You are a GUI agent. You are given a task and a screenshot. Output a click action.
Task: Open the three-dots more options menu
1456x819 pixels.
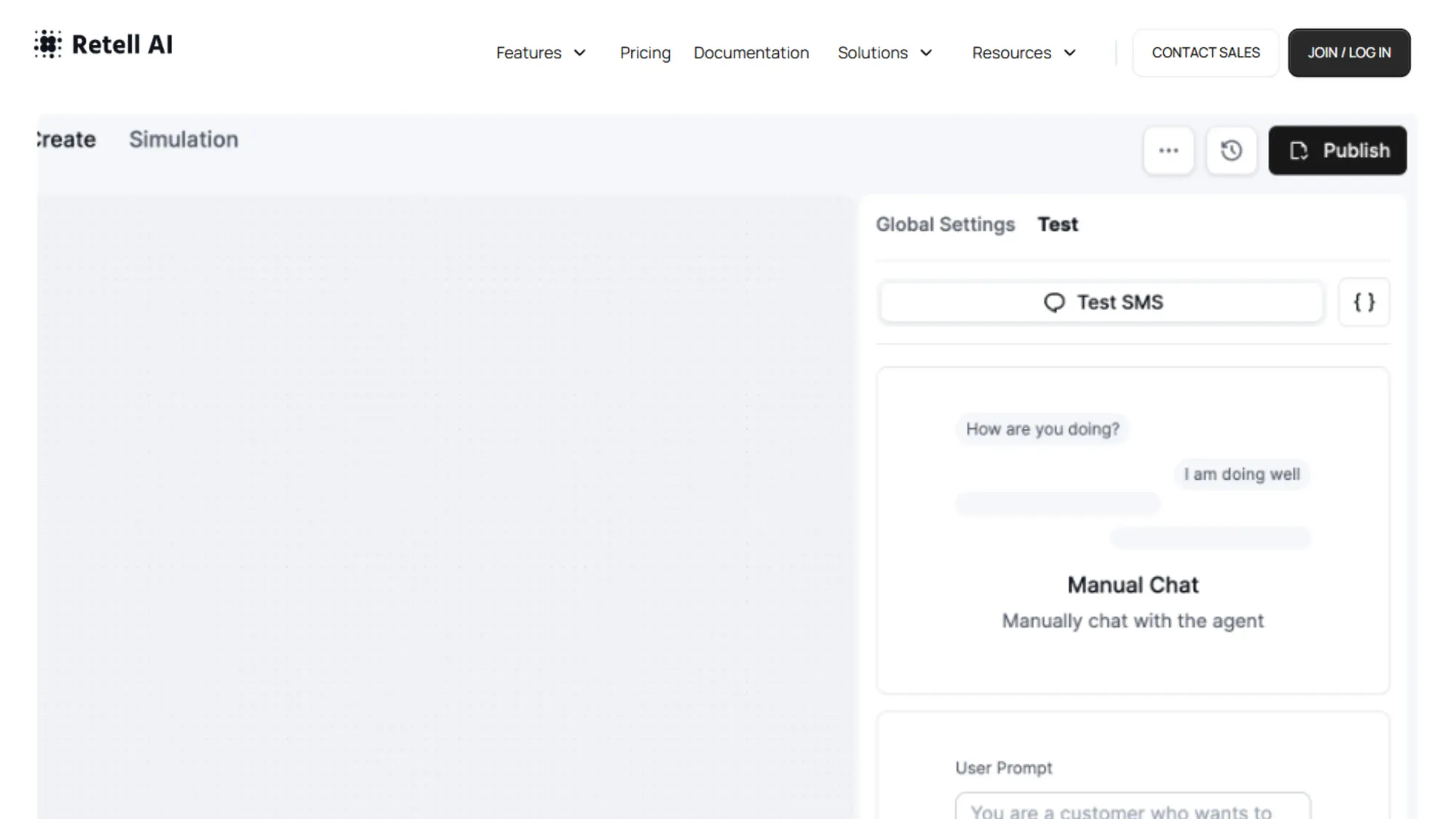click(x=1168, y=151)
